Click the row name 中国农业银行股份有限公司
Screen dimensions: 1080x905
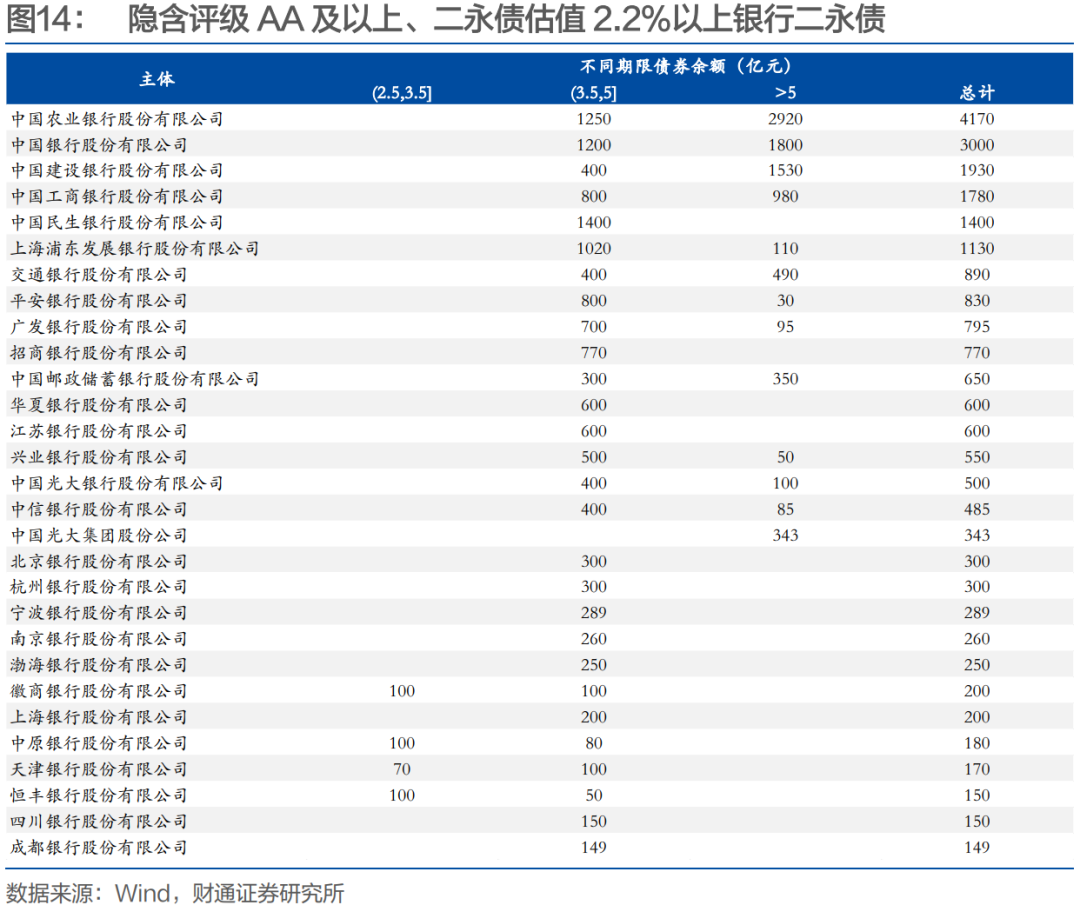pos(117,119)
